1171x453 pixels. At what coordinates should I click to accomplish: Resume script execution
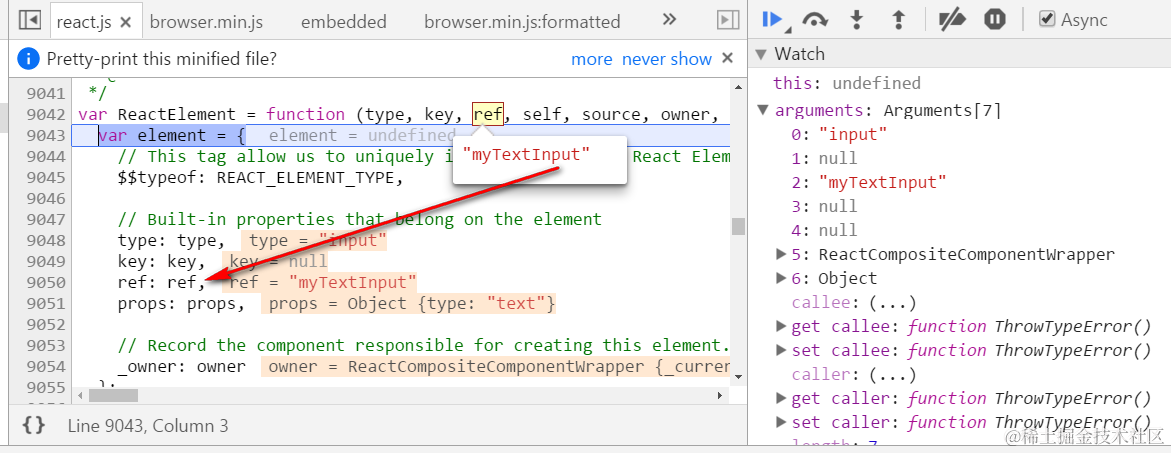(x=772, y=19)
